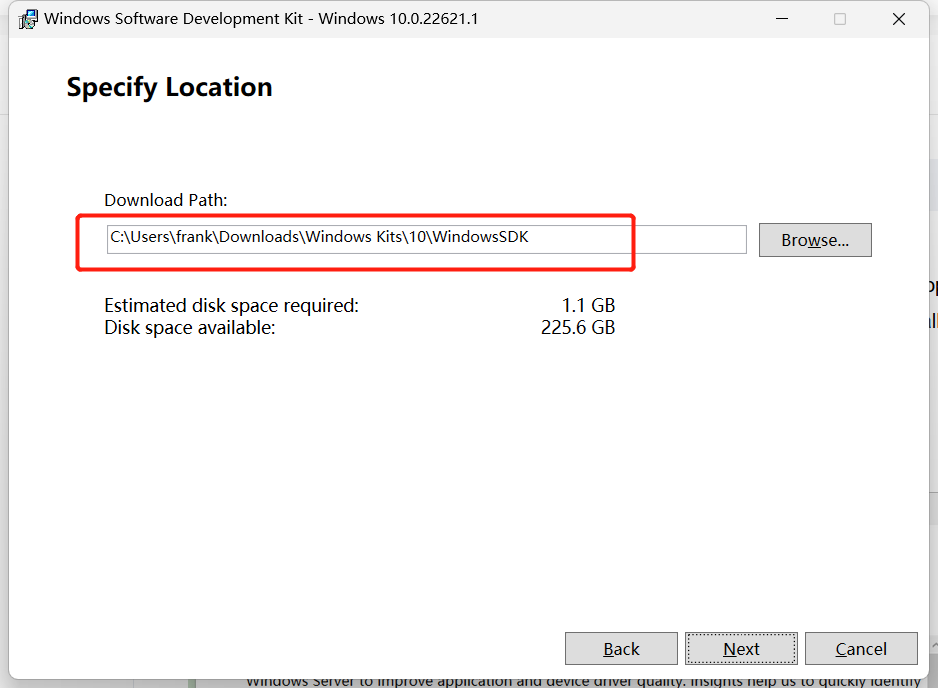The image size is (938, 688).
Task: Click the "225.6 GB" value
Action: pos(578,327)
